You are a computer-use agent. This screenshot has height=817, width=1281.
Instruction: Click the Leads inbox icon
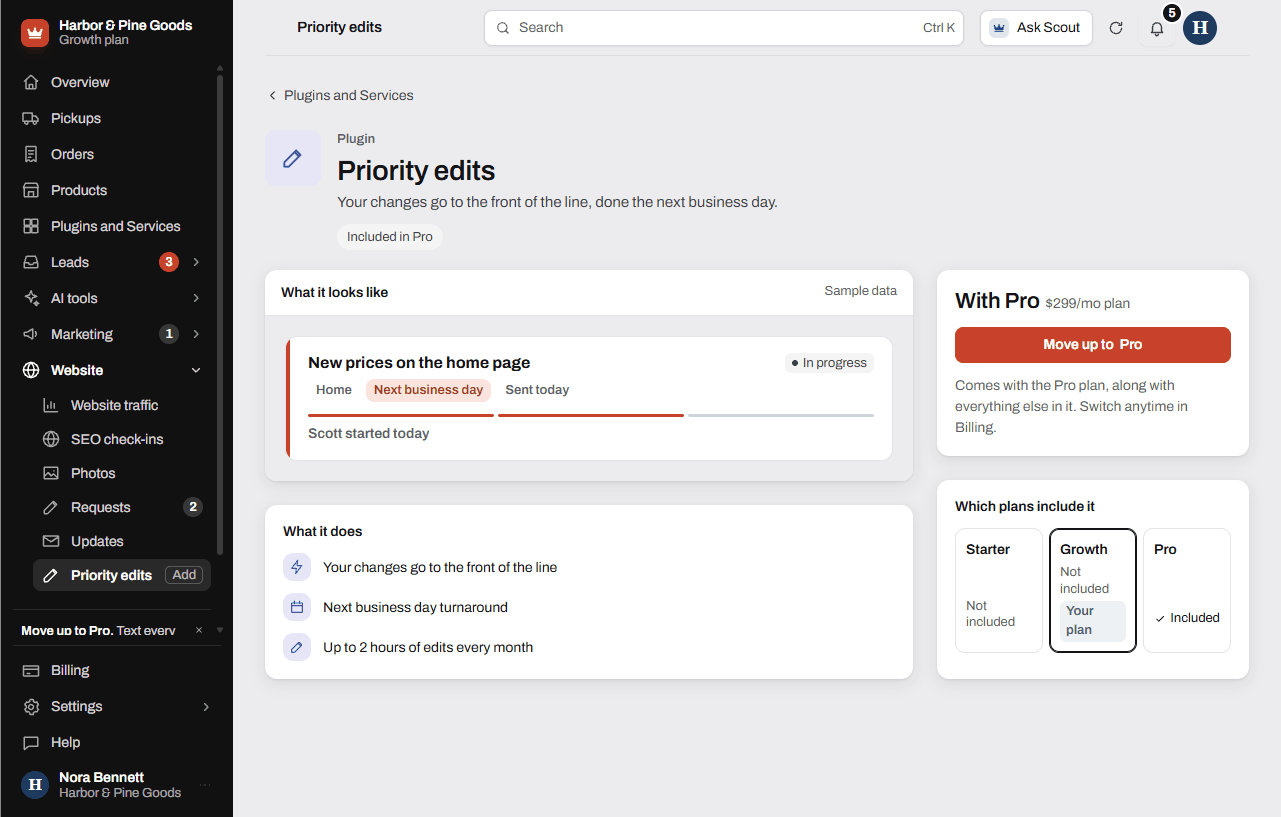[x=31, y=262]
